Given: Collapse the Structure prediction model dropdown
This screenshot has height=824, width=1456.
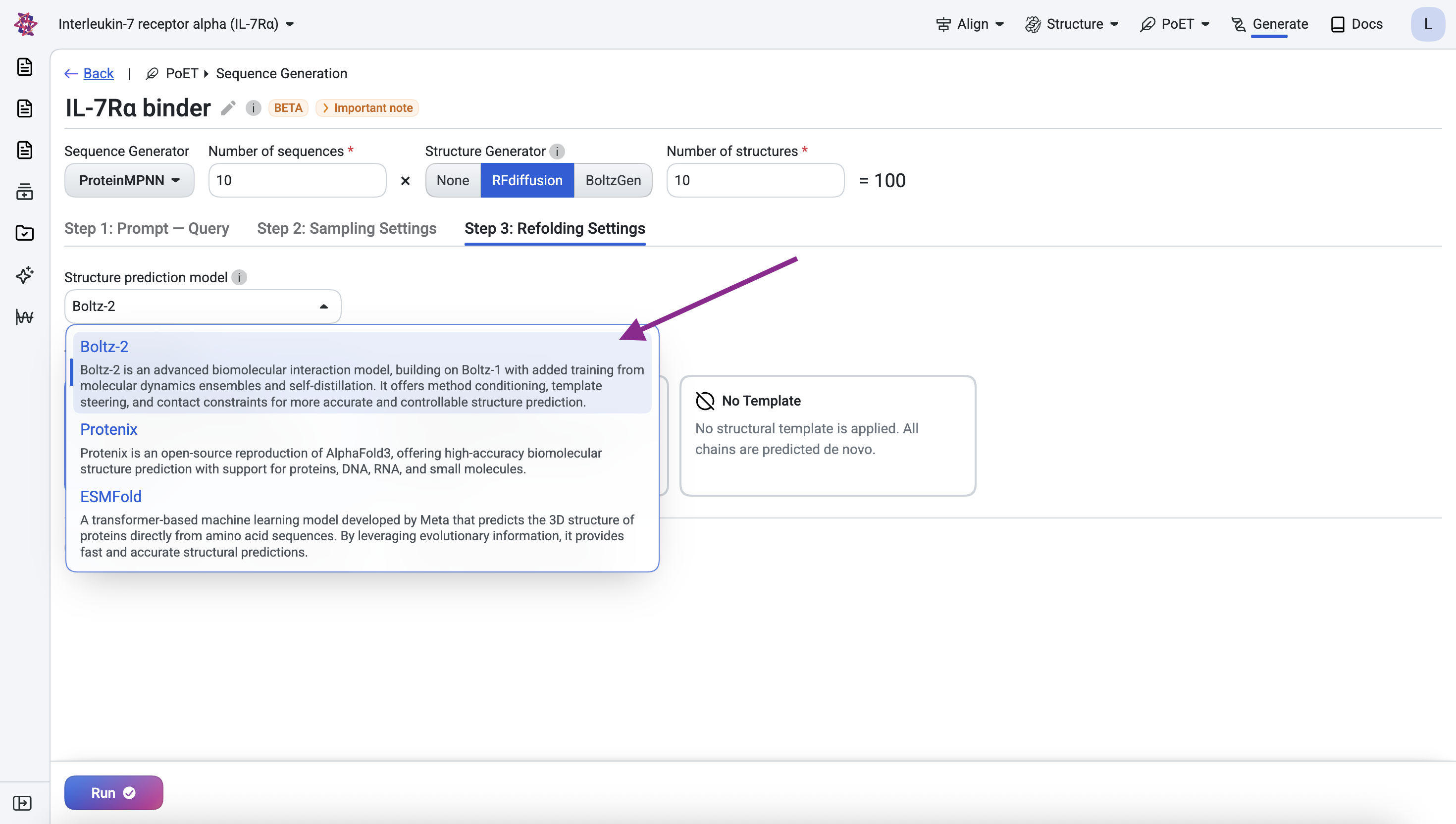Looking at the screenshot, I should pos(203,306).
